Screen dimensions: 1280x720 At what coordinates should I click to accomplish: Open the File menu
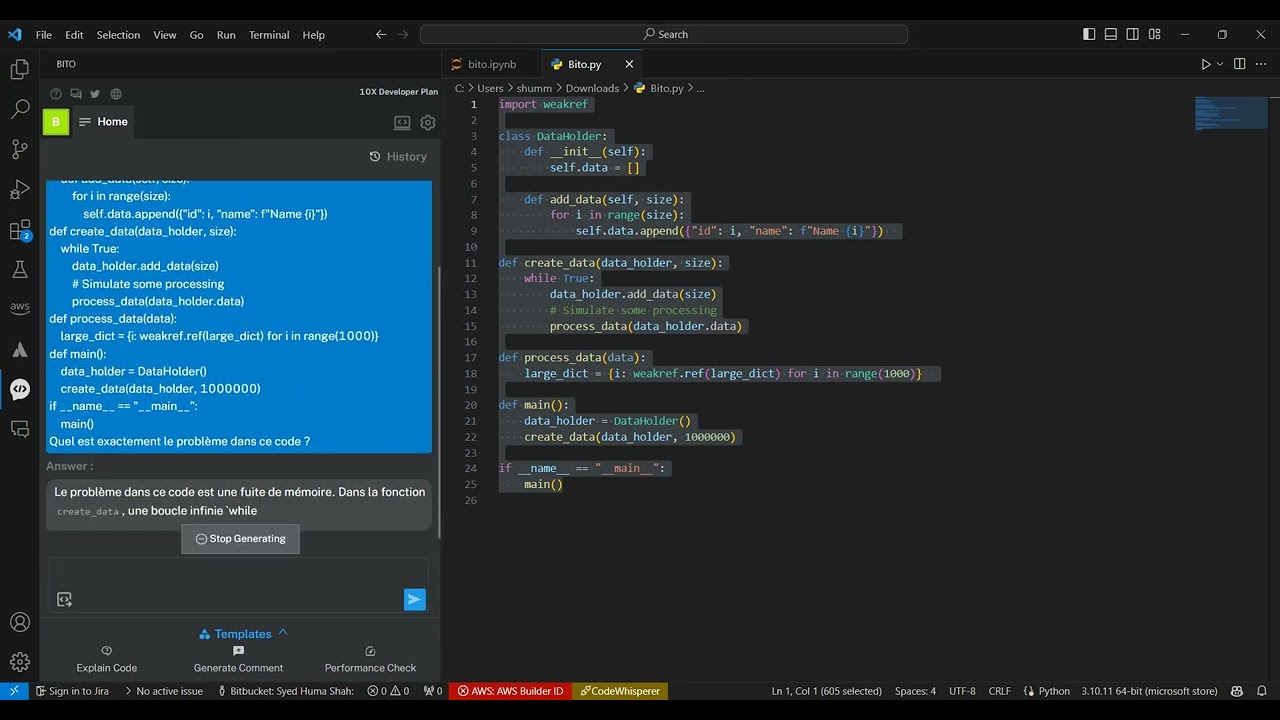click(44, 34)
